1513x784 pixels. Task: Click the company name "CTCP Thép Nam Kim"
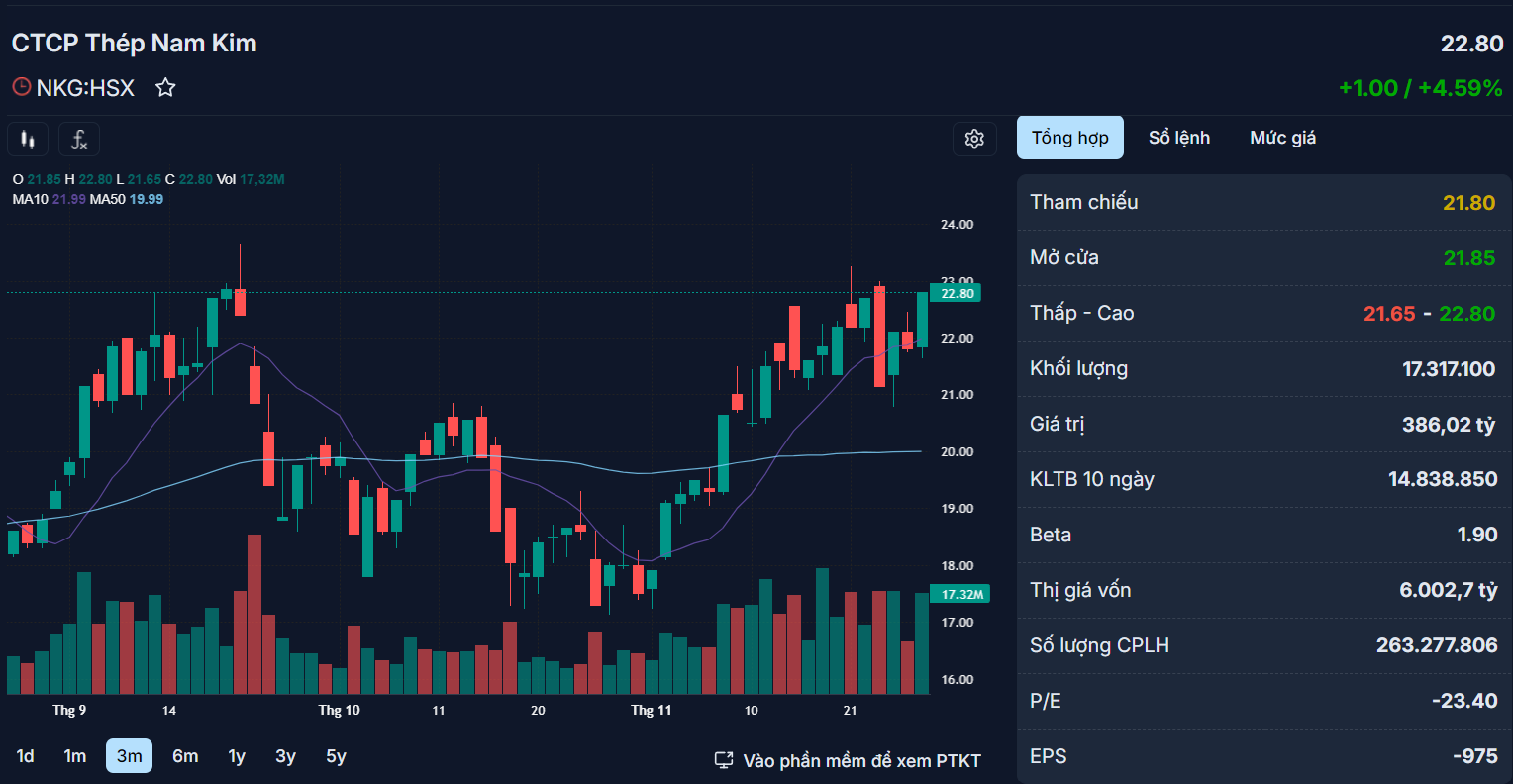pyautogui.click(x=135, y=43)
